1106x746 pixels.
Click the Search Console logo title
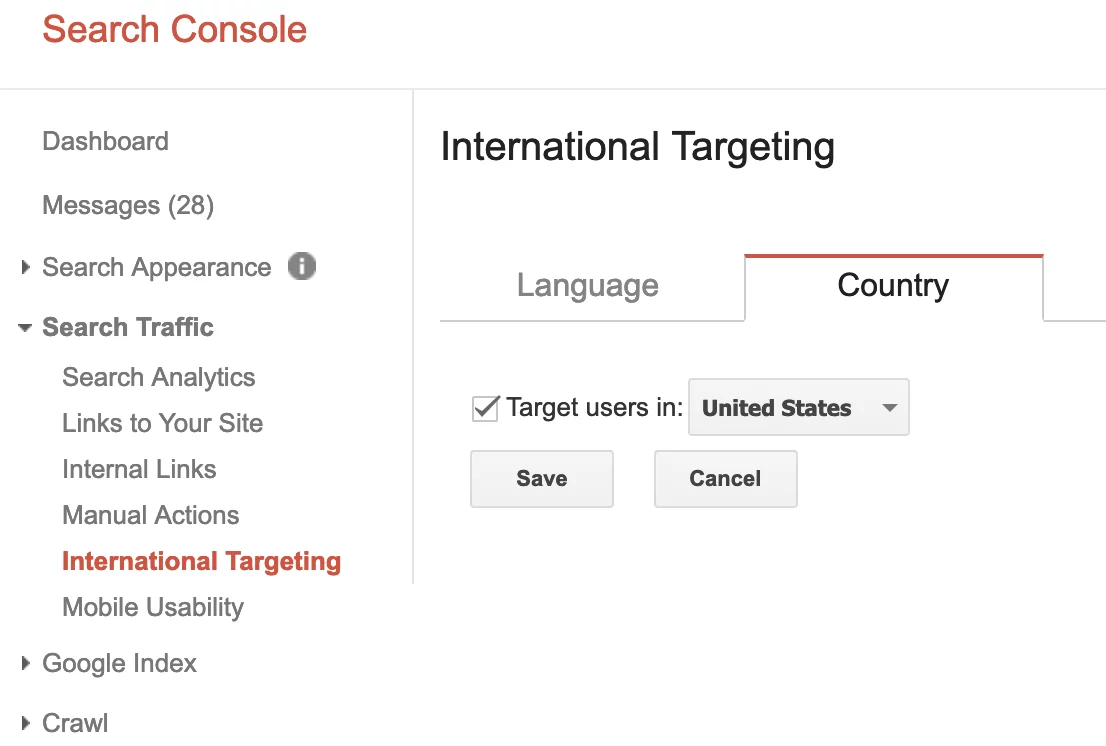point(174,30)
